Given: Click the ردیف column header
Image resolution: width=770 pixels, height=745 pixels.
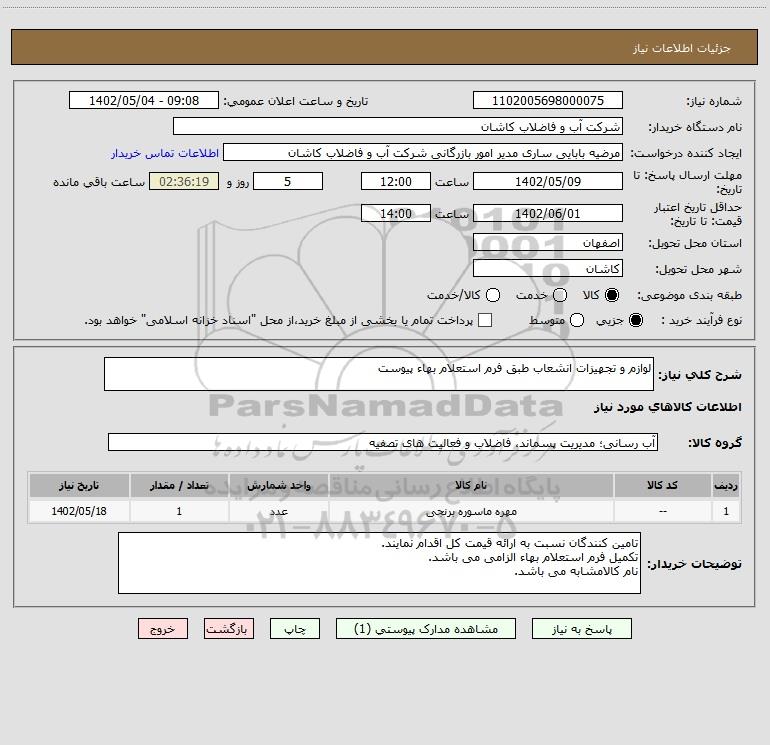Looking at the screenshot, I should 726,486.
